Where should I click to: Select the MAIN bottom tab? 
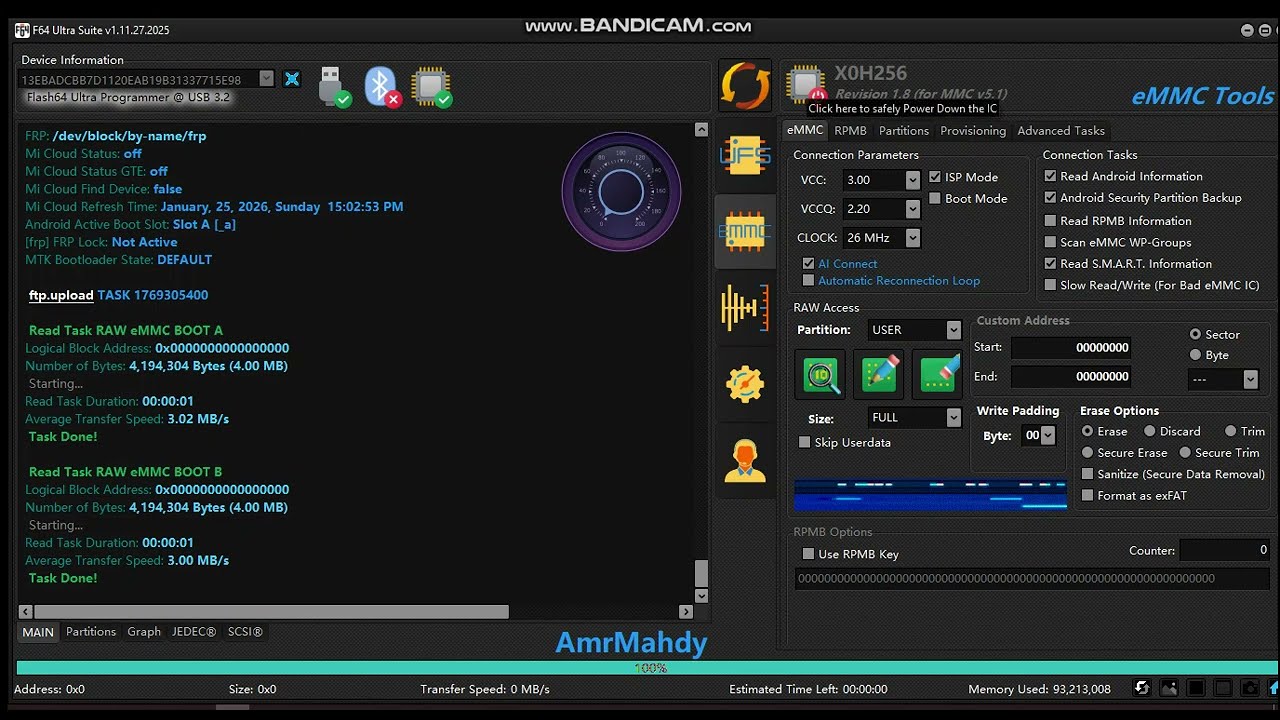point(38,632)
